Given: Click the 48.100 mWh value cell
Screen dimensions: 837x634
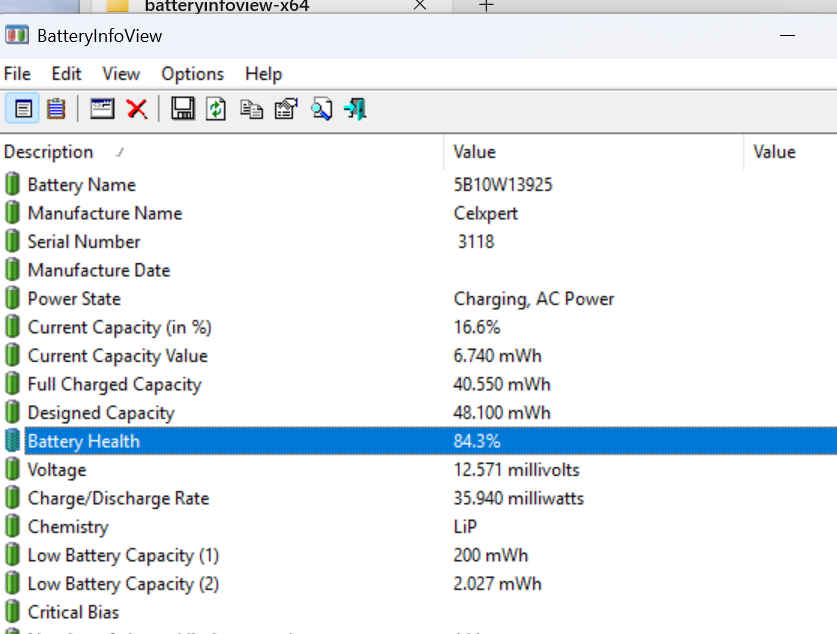Looking at the screenshot, I should [x=502, y=413].
